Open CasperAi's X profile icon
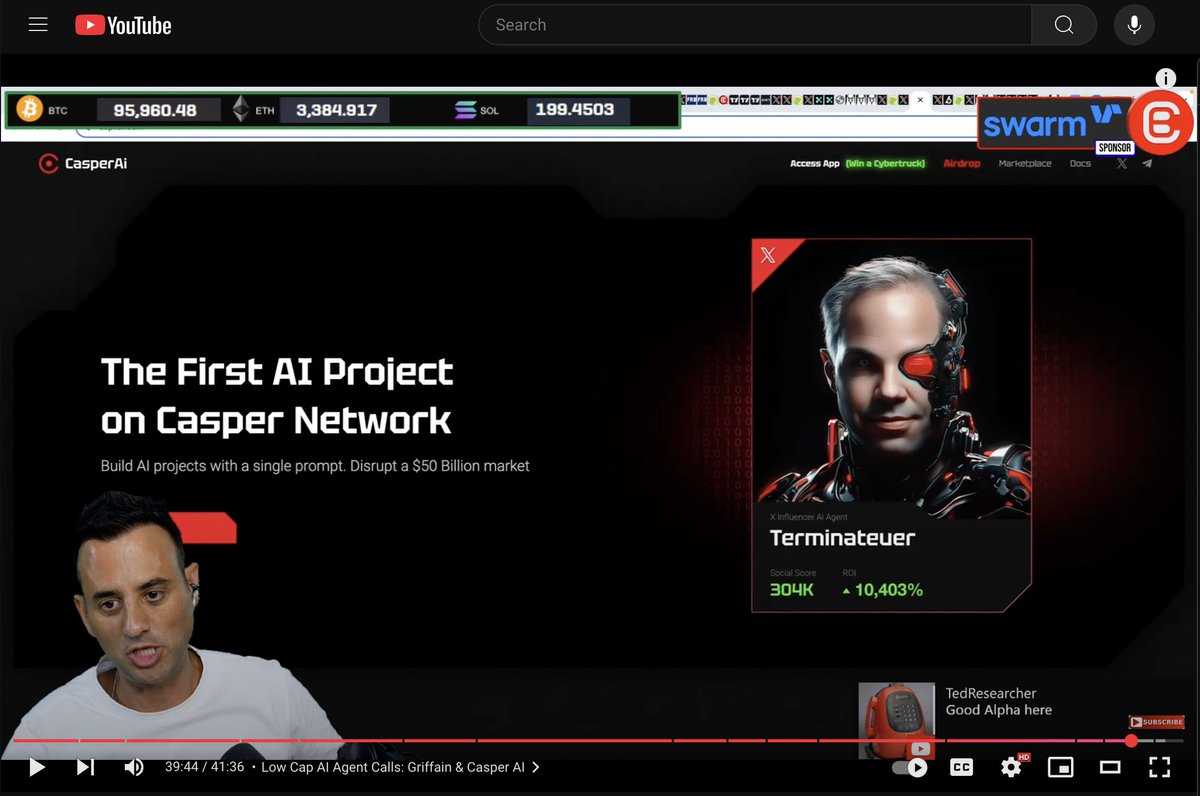Screen dimensions: 1200x796 click(1122, 163)
